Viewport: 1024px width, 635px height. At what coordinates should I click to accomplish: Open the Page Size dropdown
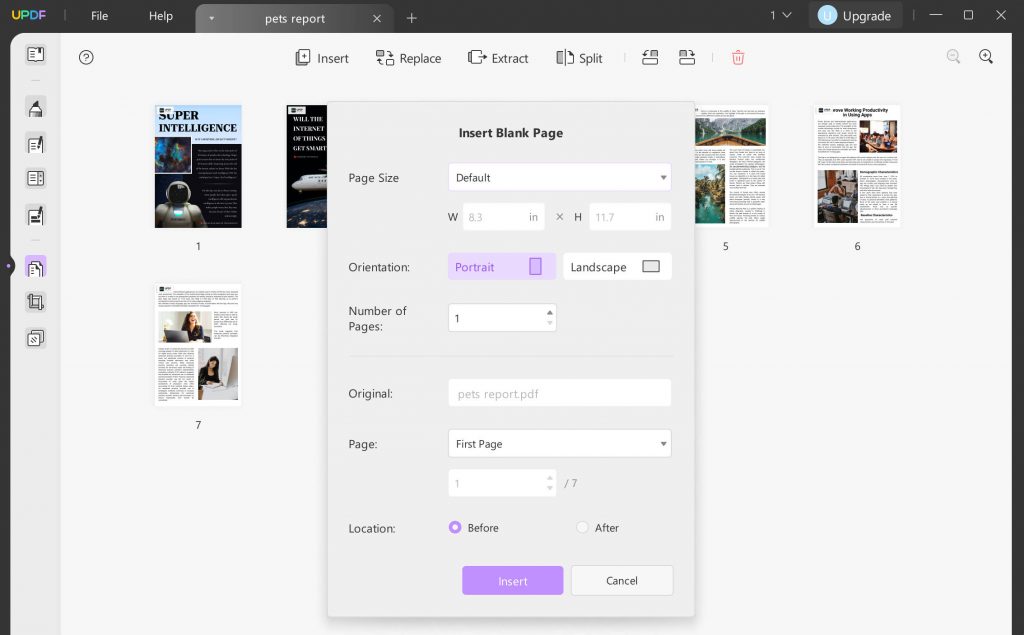coord(559,177)
